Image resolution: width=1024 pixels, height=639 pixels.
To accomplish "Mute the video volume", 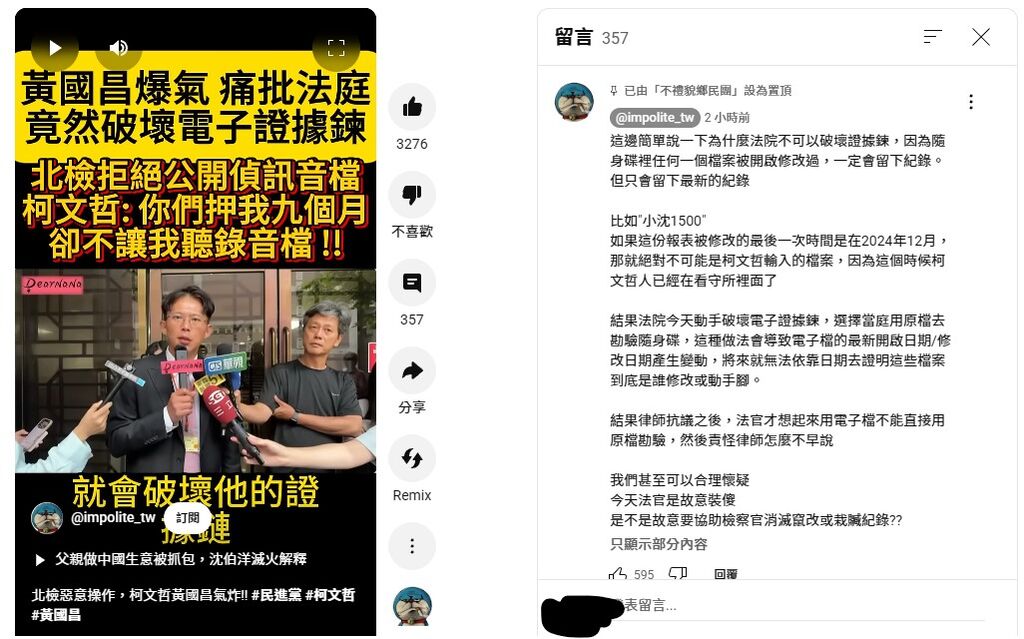I will pos(119,47).
